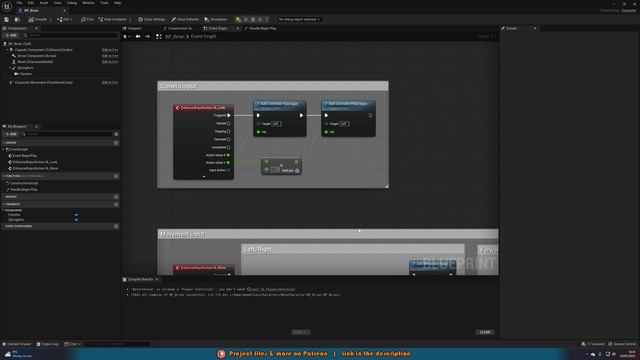The width and height of the screenshot is (640, 360).
Task: Select the Capsule Component tree item
Action: point(43,50)
